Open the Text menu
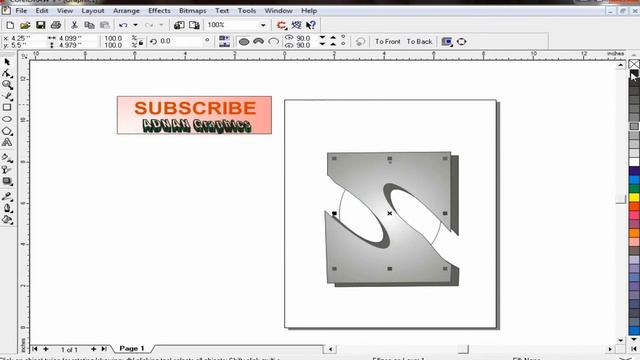This screenshot has height=360, width=640. tap(222, 11)
